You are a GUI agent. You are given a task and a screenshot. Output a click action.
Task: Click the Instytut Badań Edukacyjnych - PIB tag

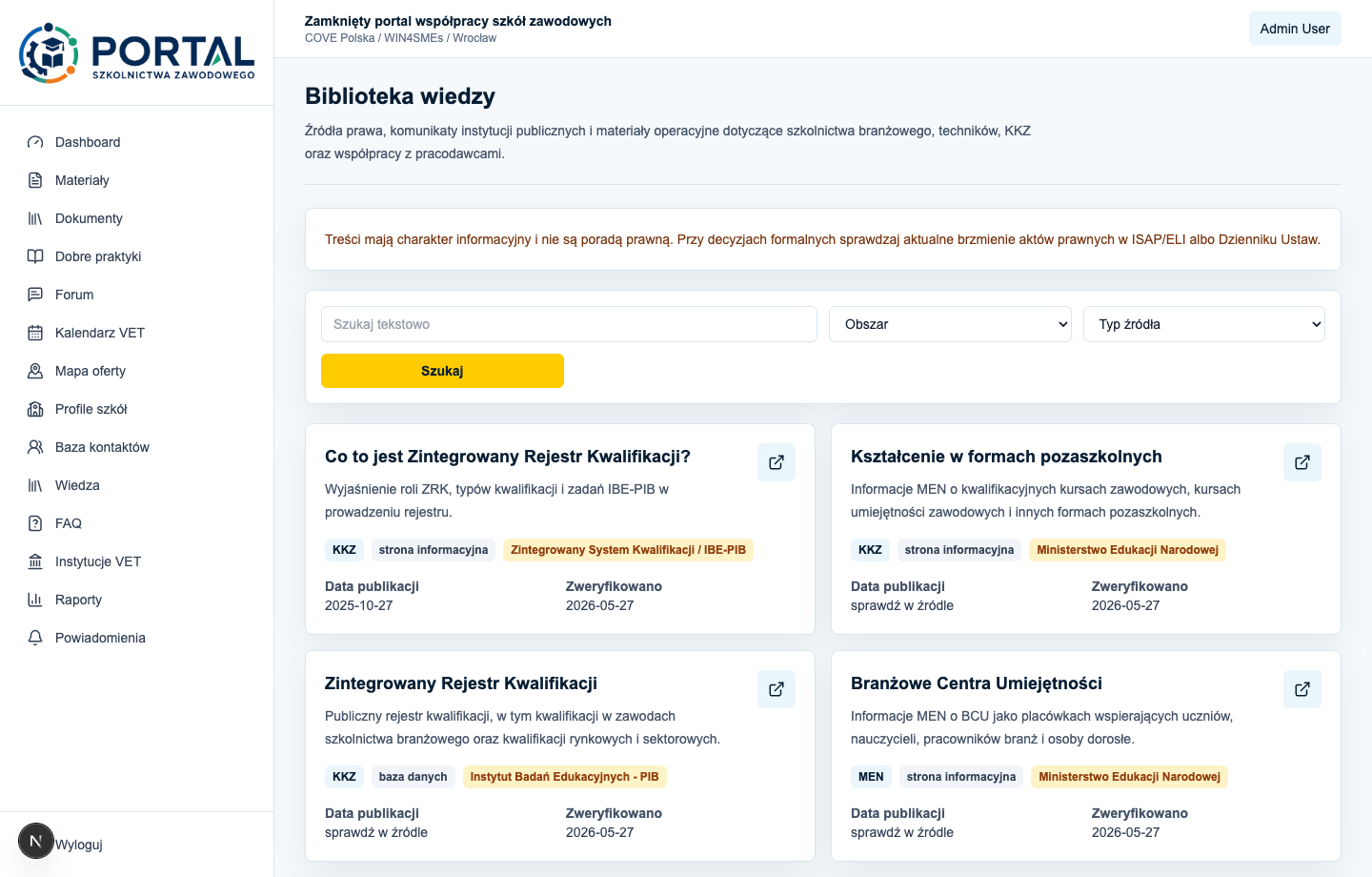pos(564,777)
